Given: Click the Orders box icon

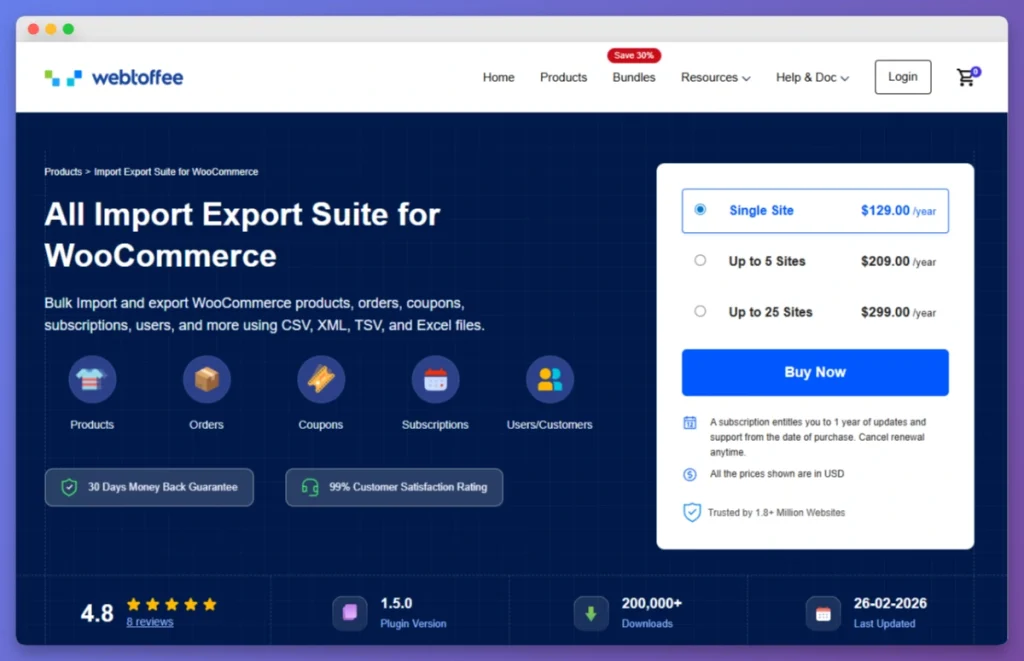Looking at the screenshot, I should [206, 380].
